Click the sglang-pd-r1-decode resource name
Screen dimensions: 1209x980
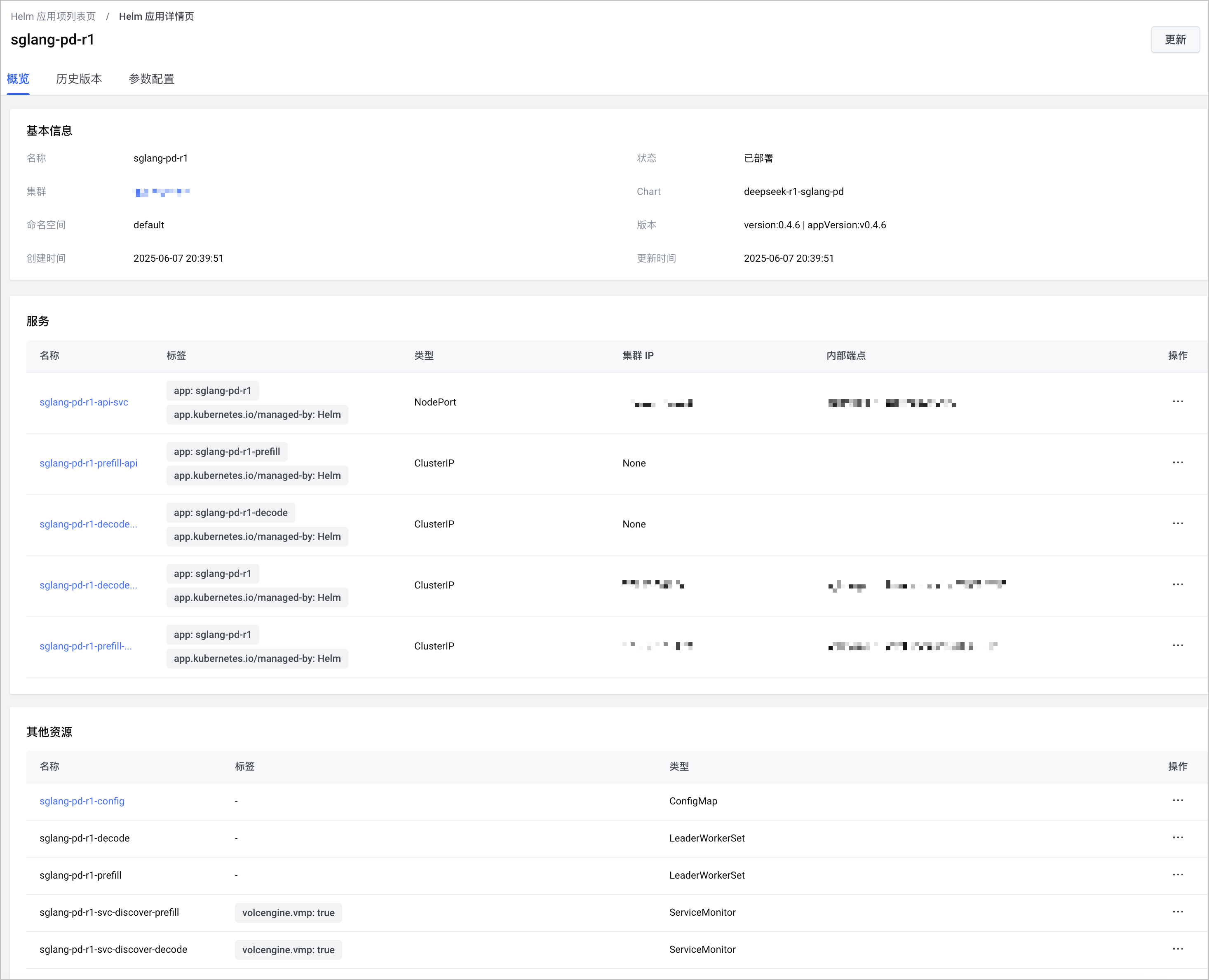[84, 838]
